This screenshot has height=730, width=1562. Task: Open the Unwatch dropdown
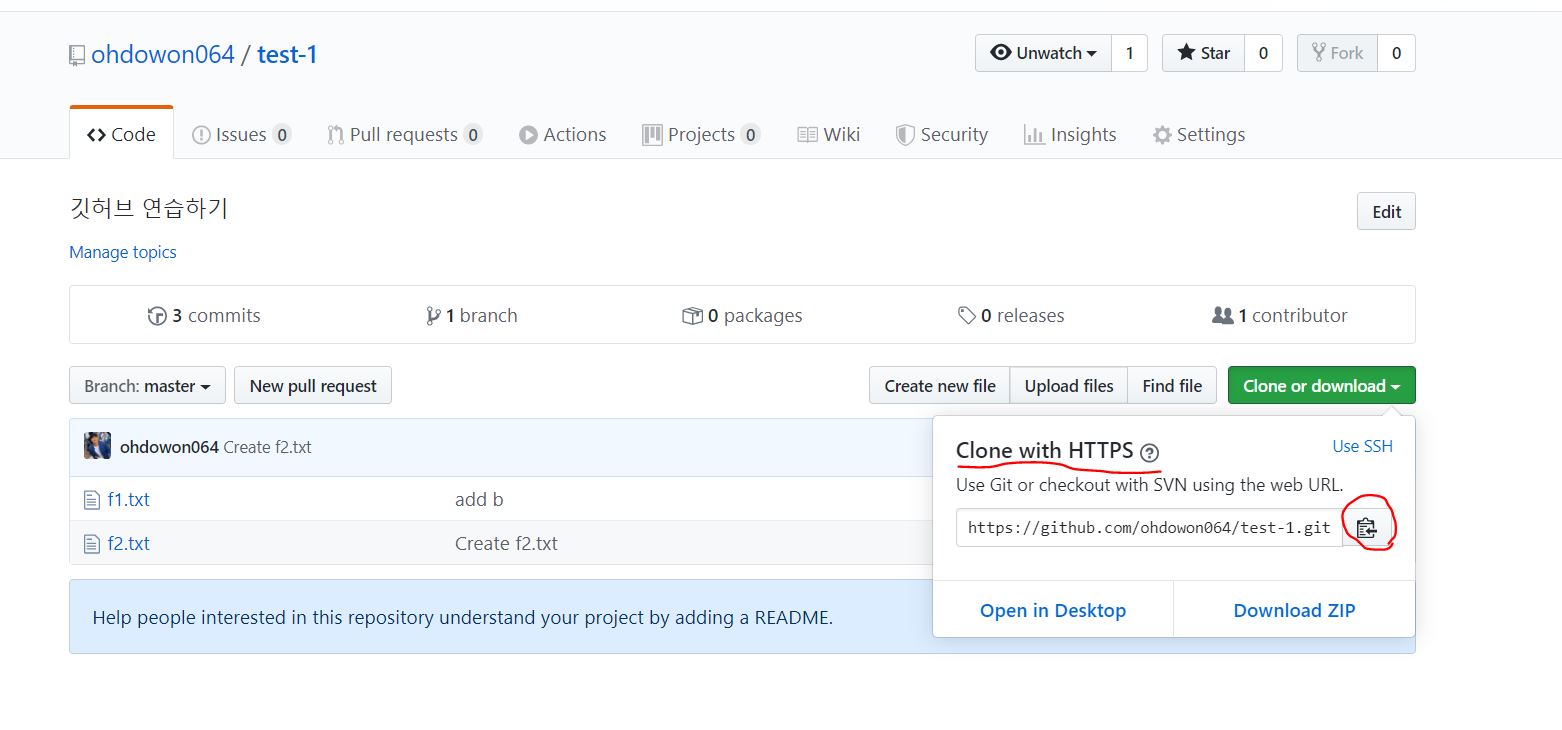[1043, 53]
